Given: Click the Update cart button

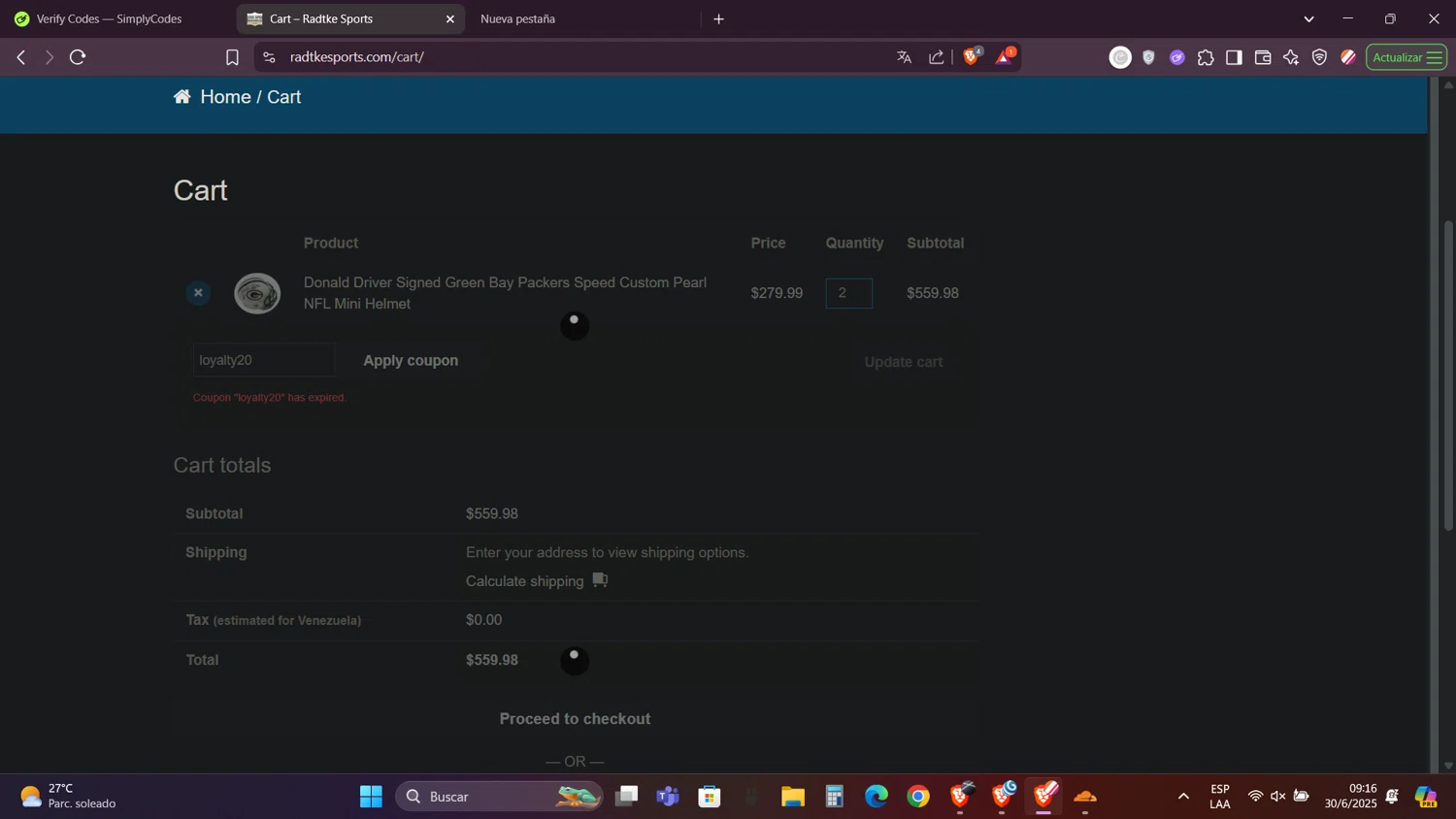Looking at the screenshot, I should click(x=904, y=362).
